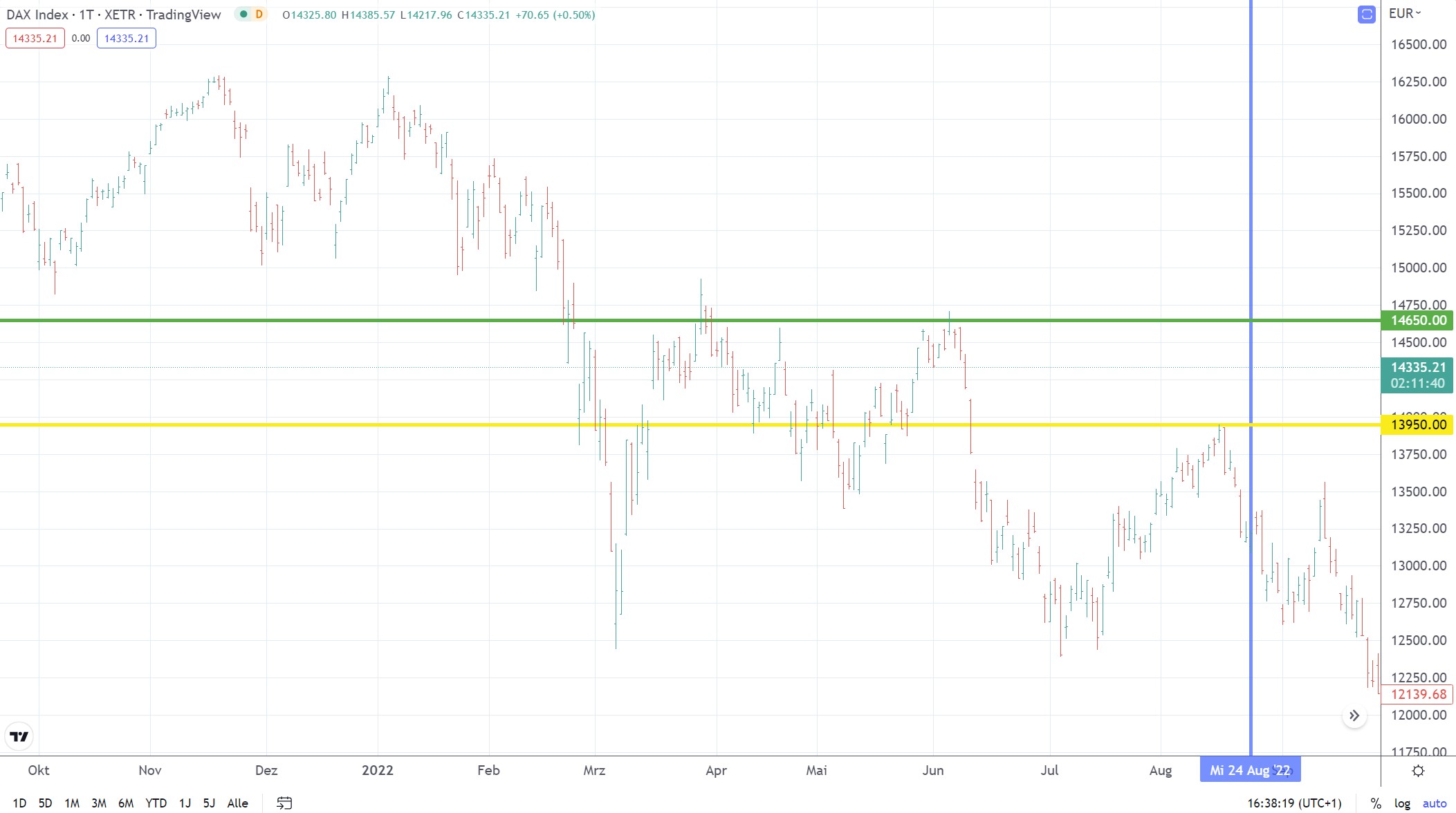Click the OHLC change value +70.65 (+0.50%)
This screenshot has height=813, width=1456.
555,15
